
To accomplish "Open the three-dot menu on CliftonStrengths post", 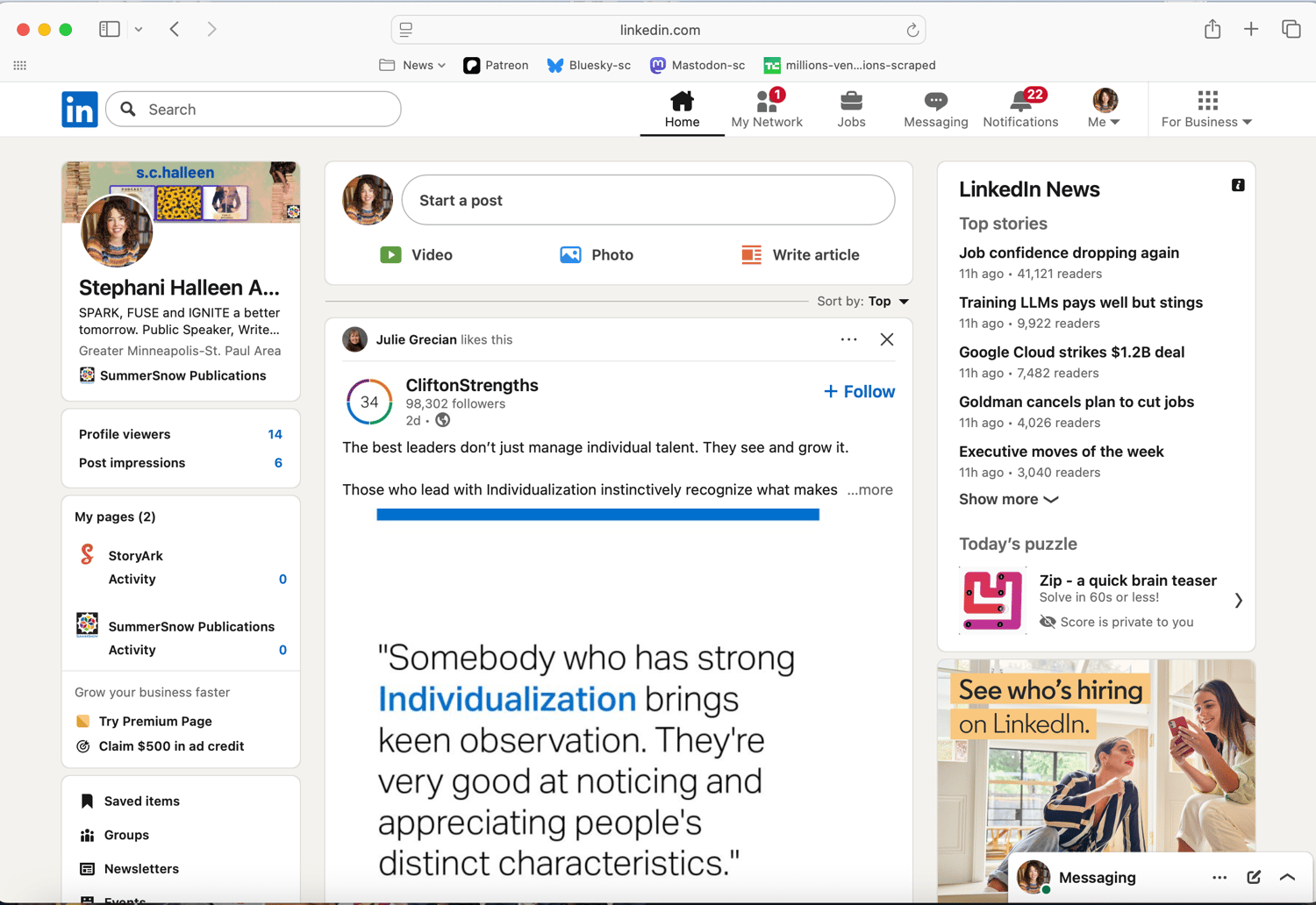I will [848, 339].
